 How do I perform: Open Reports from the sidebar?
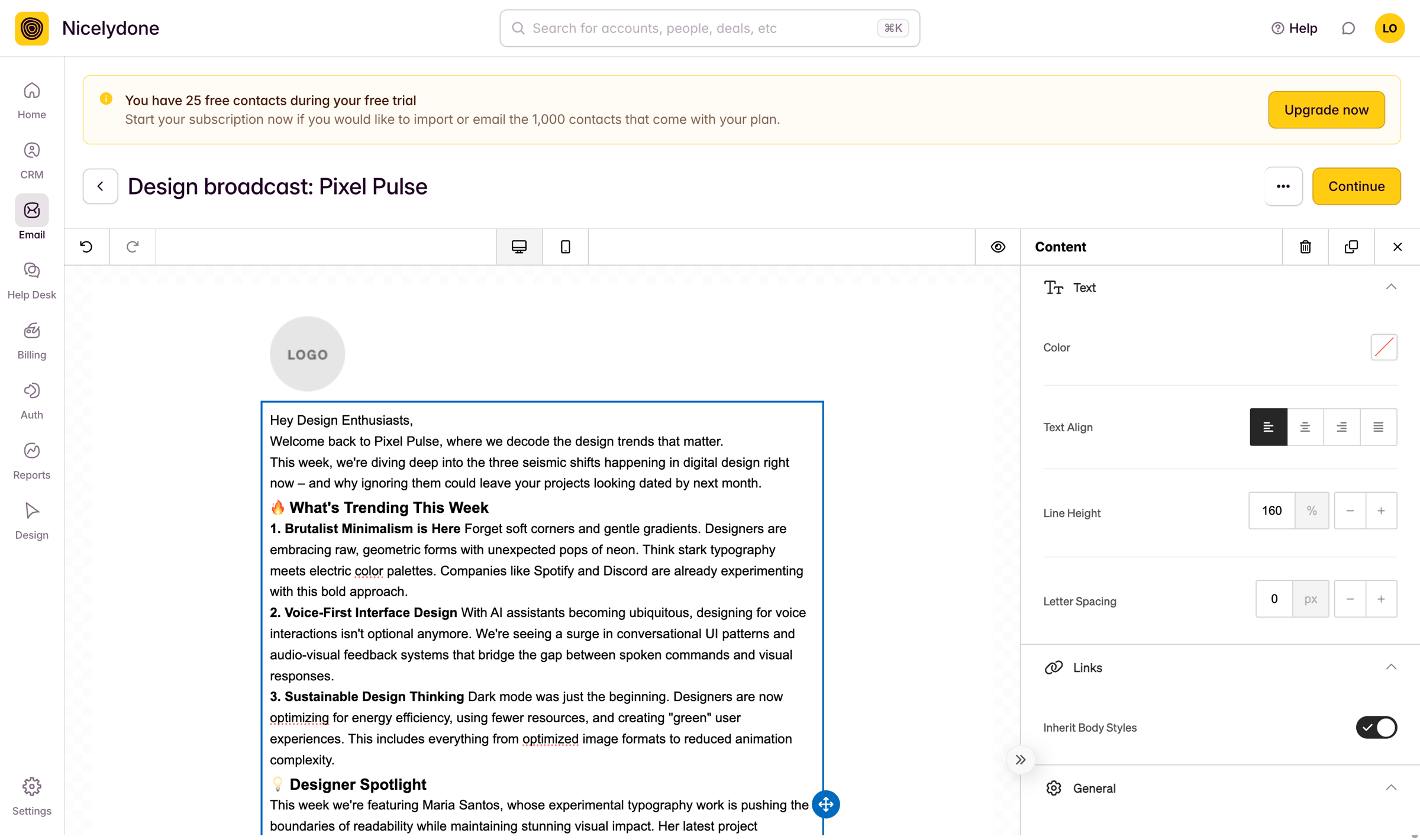32,461
